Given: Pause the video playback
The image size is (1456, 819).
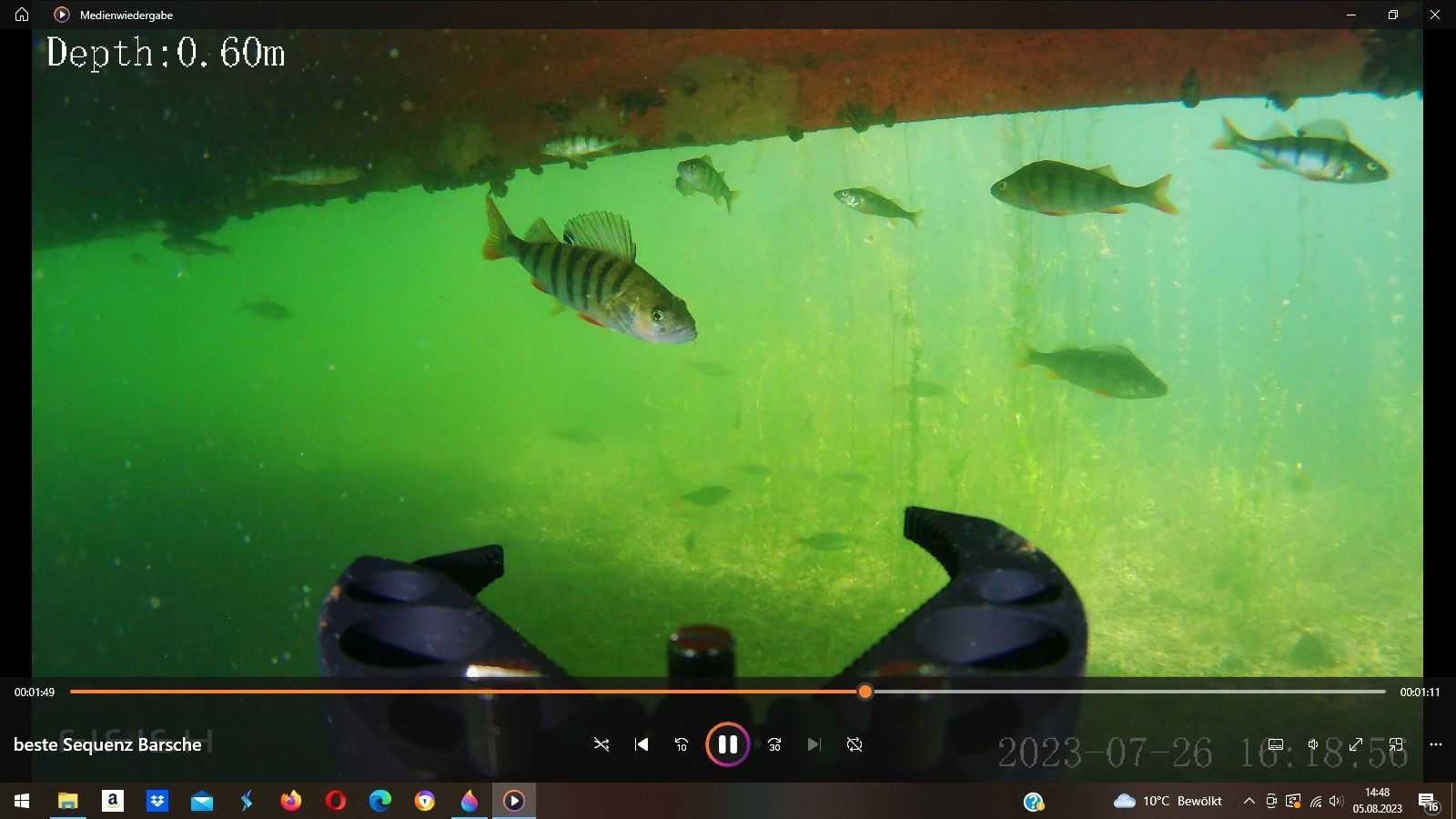Looking at the screenshot, I should click(x=727, y=744).
